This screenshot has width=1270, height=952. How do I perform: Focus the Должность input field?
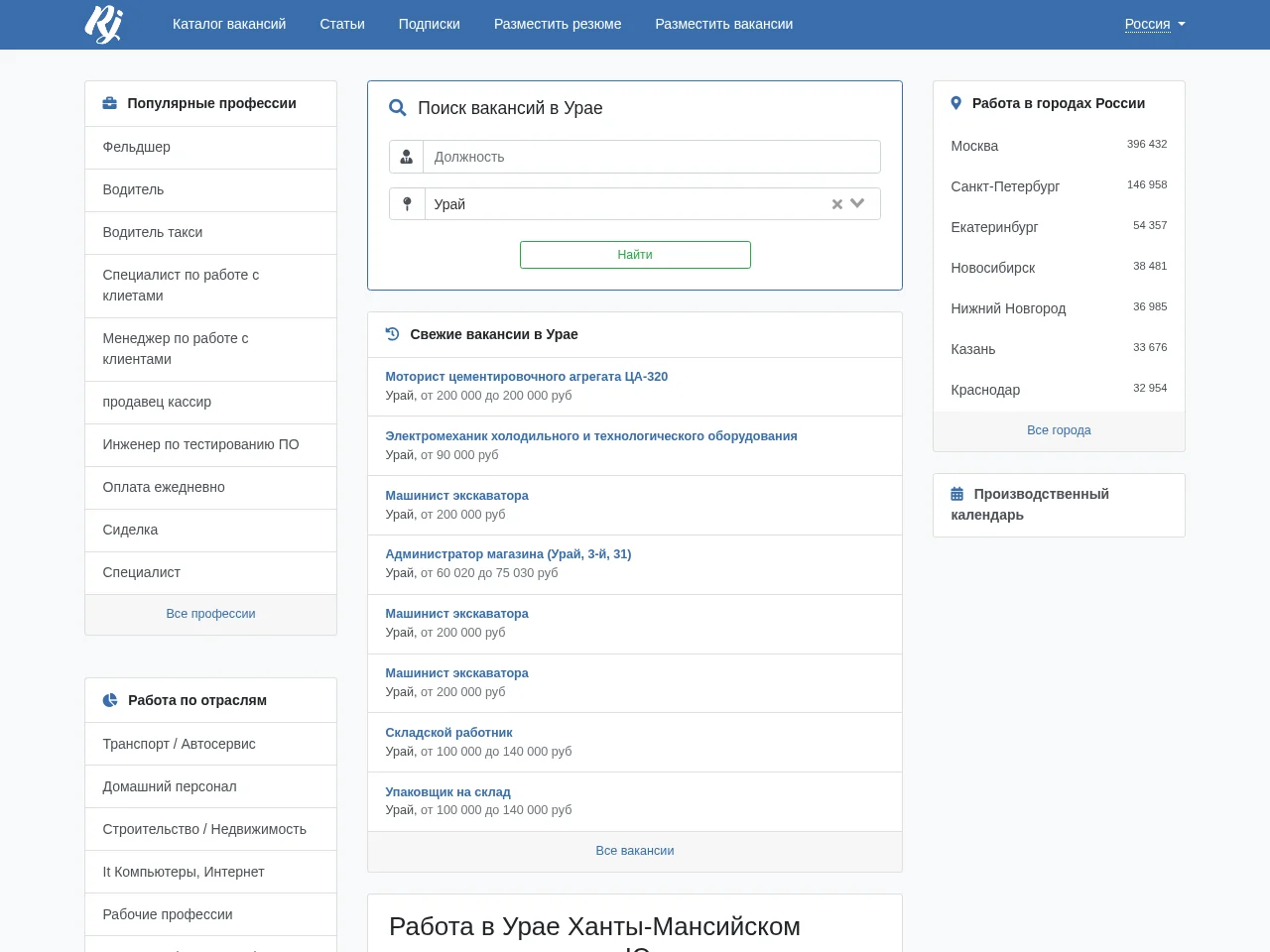point(652,157)
